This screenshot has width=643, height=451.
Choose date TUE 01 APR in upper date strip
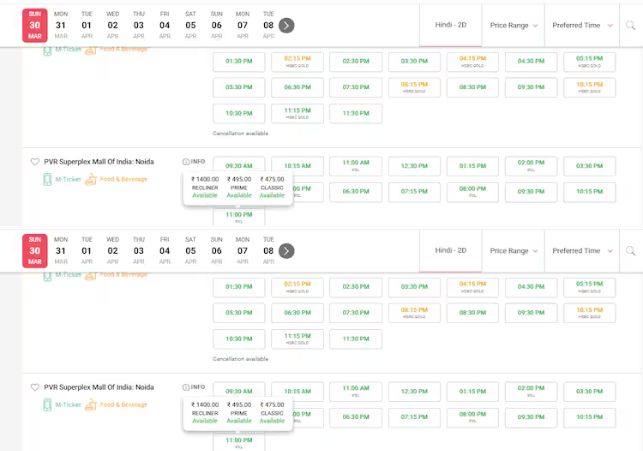tap(87, 25)
